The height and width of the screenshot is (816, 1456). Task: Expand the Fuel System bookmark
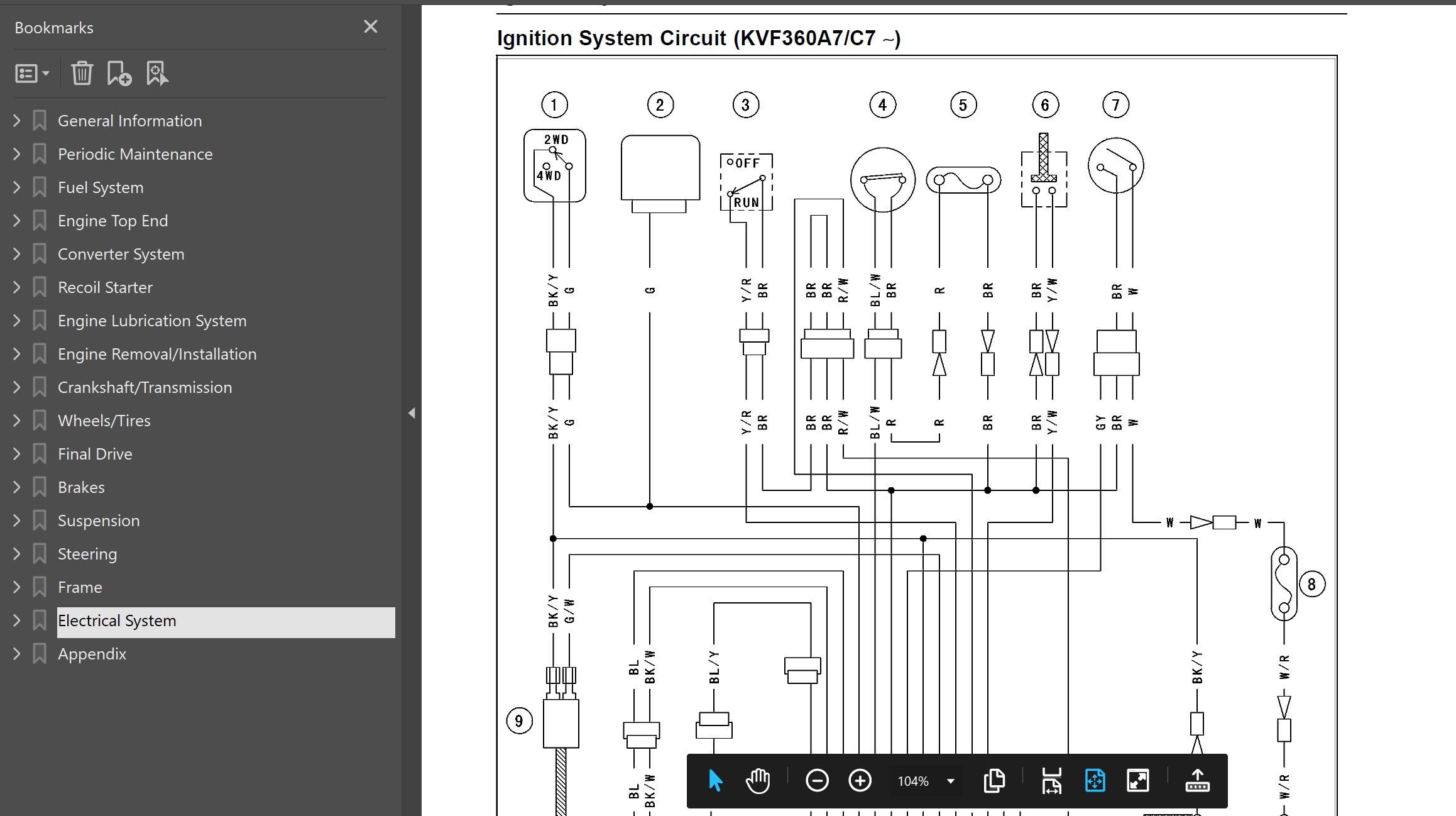pos(17,187)
